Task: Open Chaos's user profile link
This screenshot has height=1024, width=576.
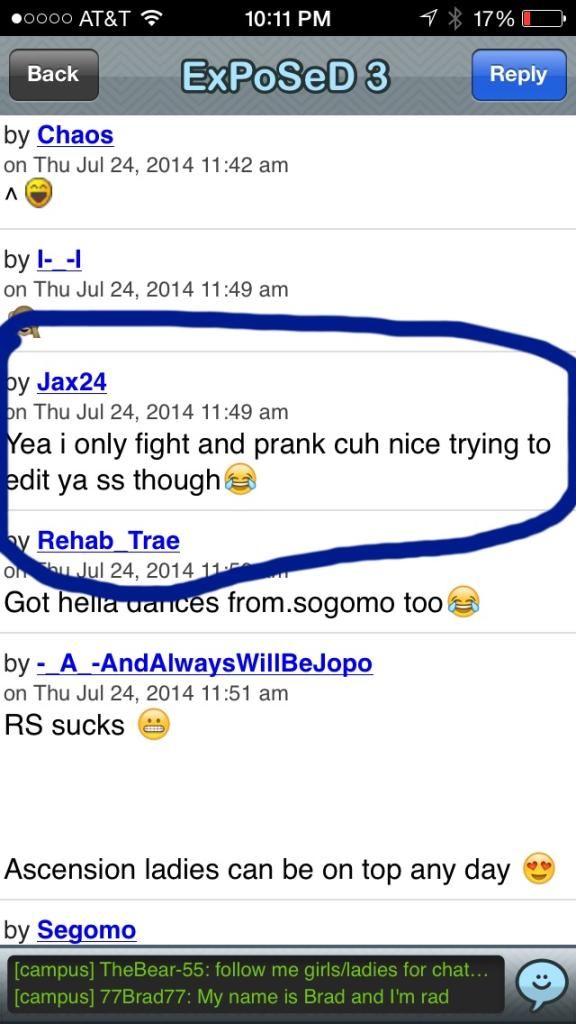Action: 75,135
